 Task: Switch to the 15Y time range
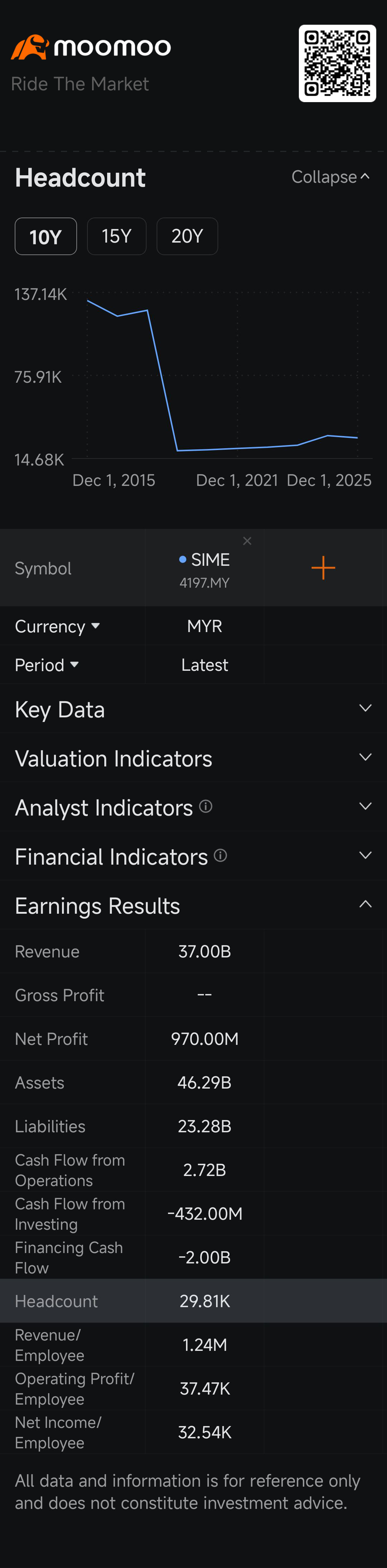[x=117, y=236]
